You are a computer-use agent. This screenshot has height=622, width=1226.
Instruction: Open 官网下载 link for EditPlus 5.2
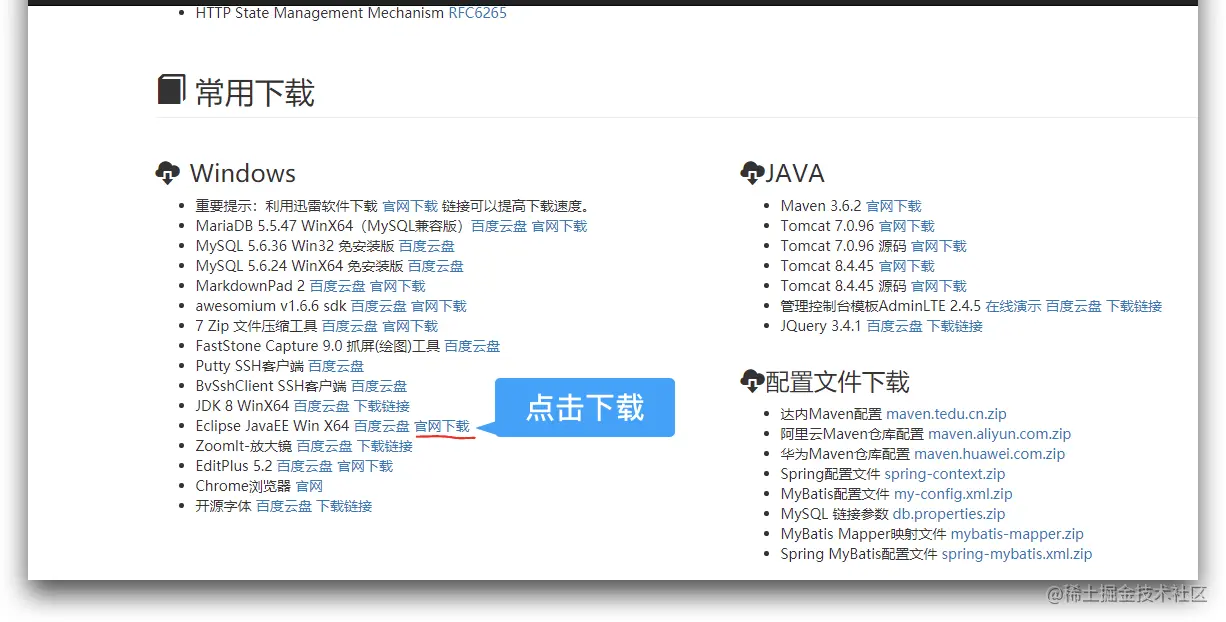click(x=366, y=466)
